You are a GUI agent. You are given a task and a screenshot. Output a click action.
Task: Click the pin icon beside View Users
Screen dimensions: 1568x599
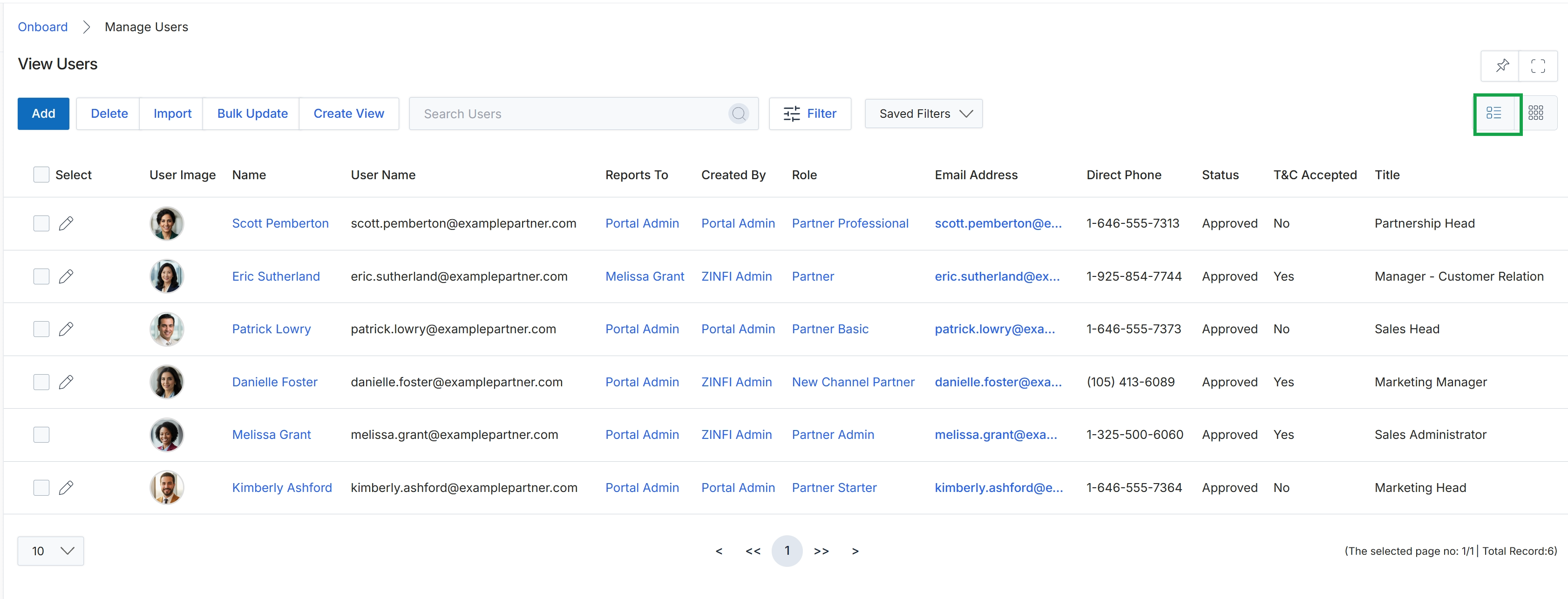[1502, 65]
